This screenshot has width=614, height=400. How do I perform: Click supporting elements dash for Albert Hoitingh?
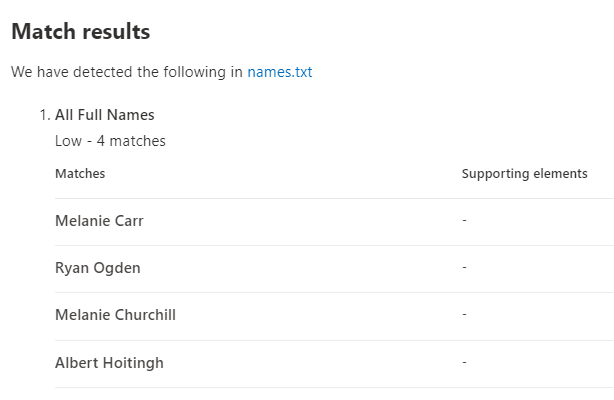(x=465, y=363)
